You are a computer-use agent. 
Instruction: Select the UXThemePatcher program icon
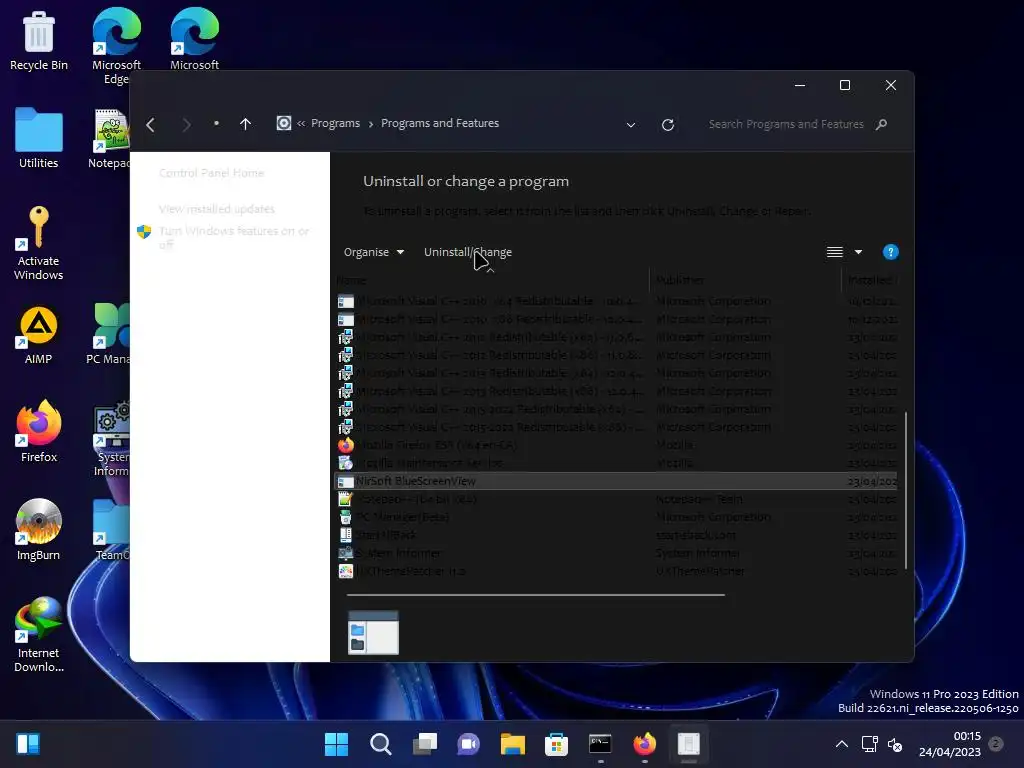345,571
